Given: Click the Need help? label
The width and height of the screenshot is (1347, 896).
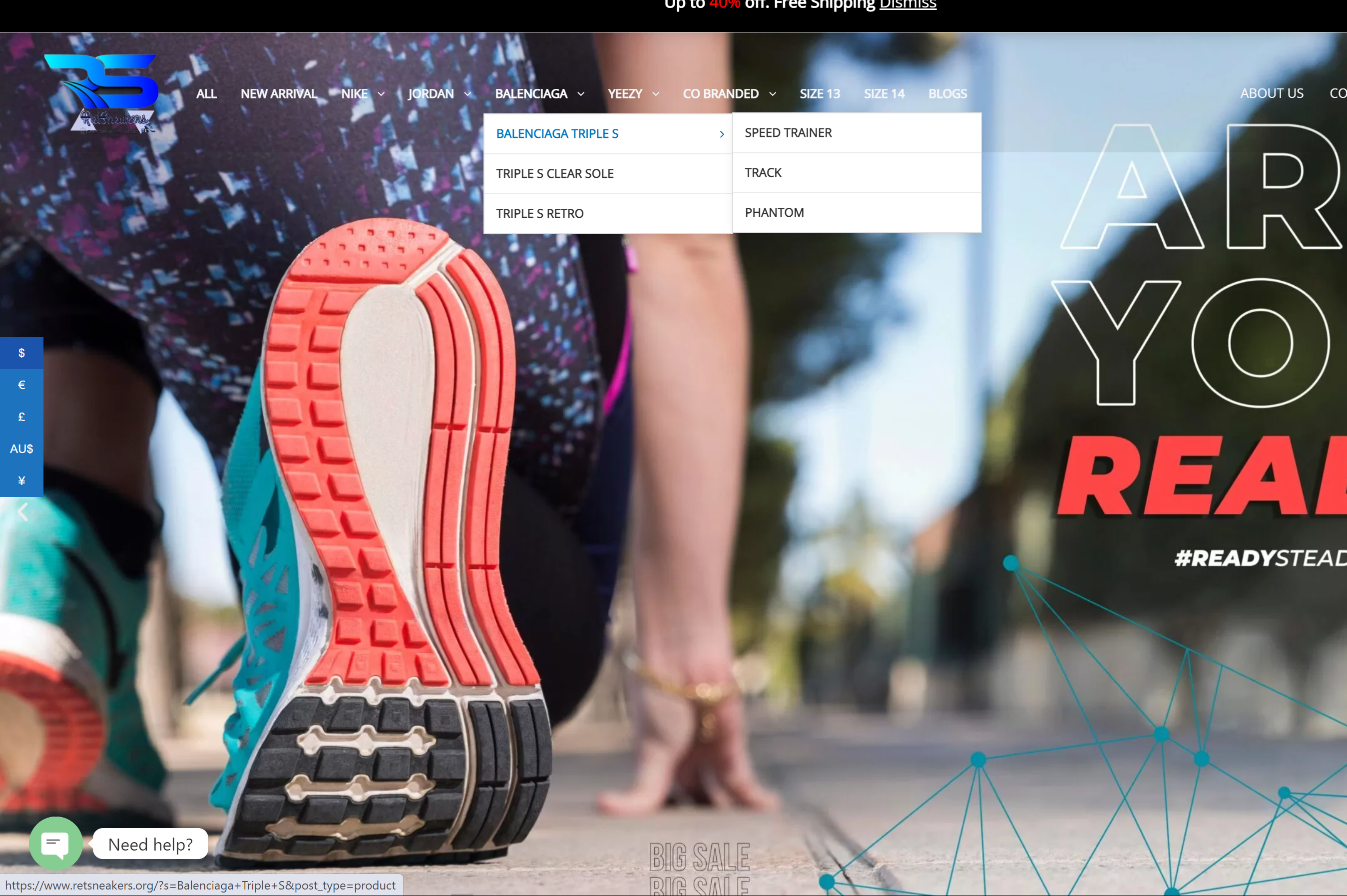Looking at the screenshot, I should 150,844.
